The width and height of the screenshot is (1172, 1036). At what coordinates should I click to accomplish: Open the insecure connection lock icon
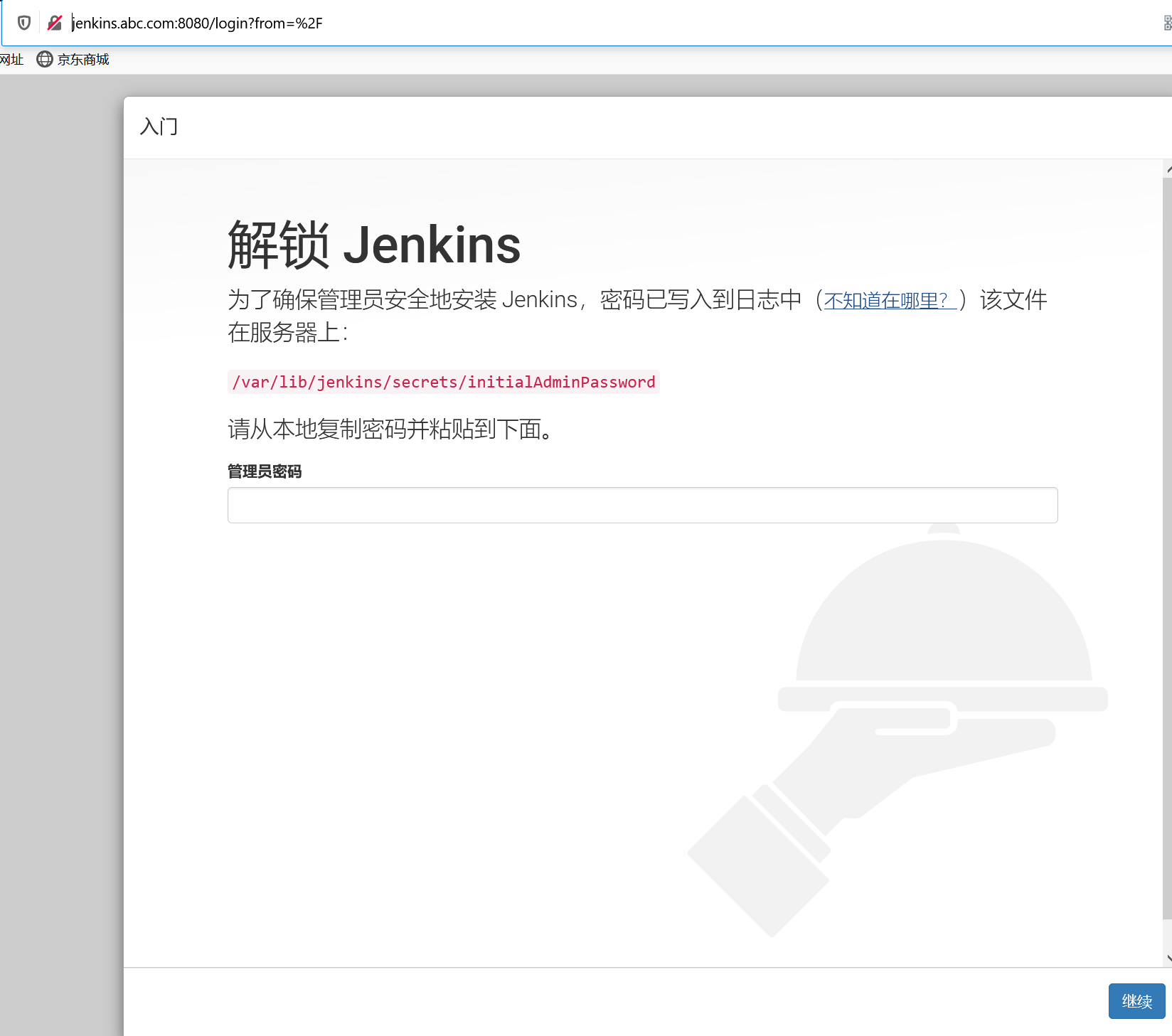coord(55,23)
